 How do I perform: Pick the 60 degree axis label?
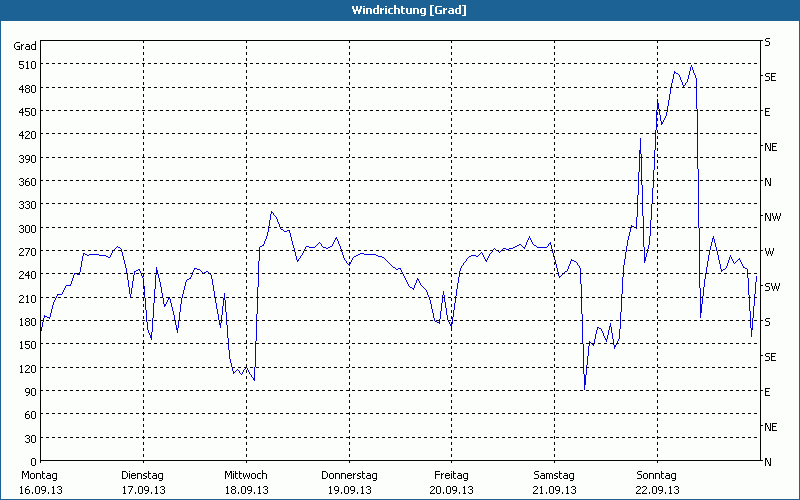(31, 415)
